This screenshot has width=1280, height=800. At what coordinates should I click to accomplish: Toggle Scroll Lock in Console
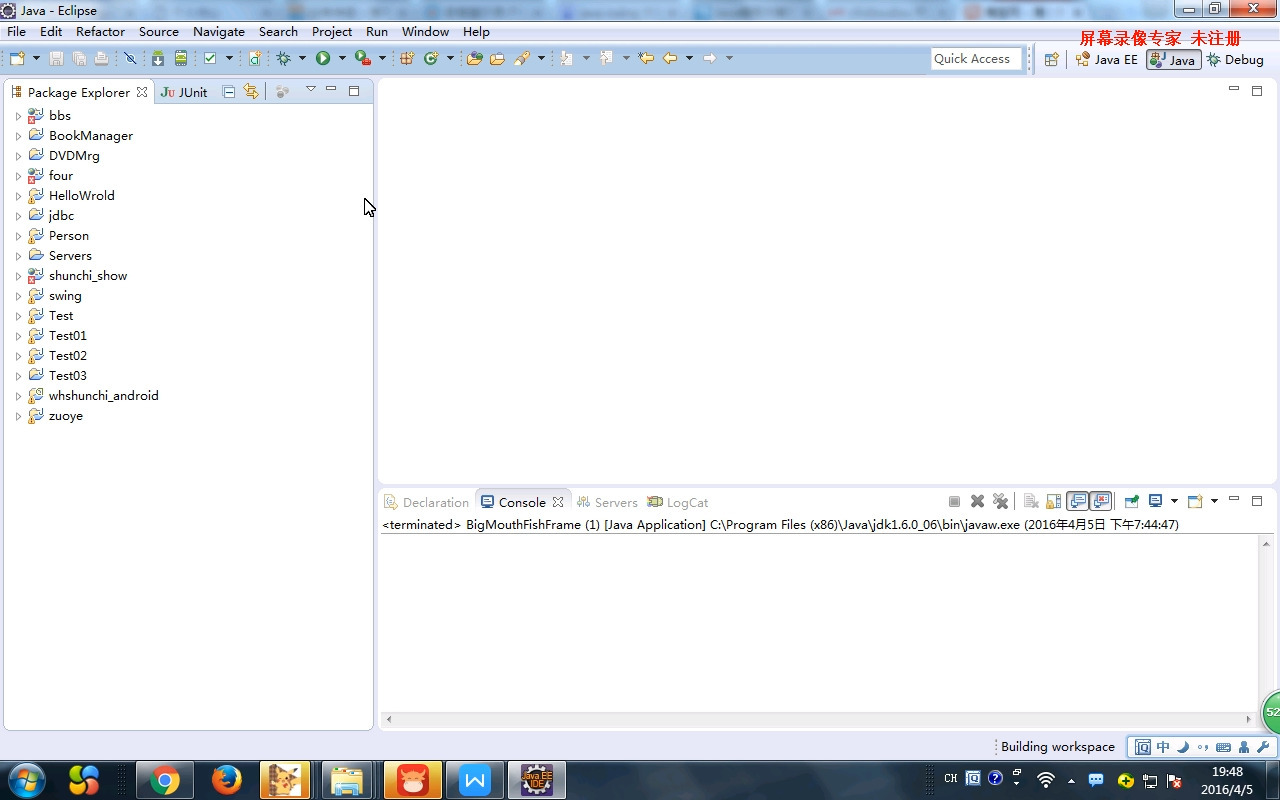click(1054, 502)
